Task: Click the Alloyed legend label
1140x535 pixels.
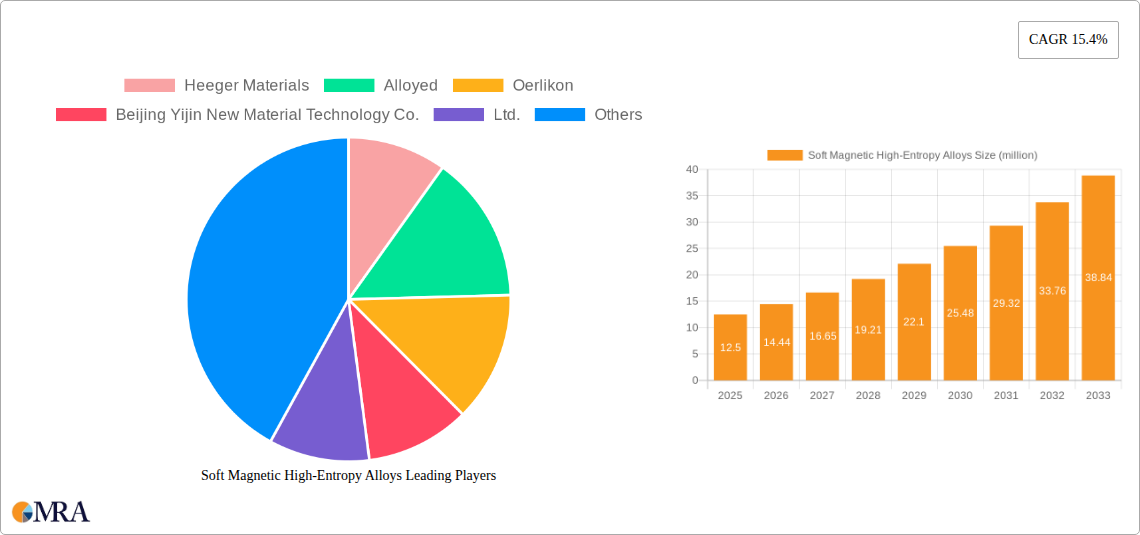Action: pyautogui.click(x=411, y=86)
